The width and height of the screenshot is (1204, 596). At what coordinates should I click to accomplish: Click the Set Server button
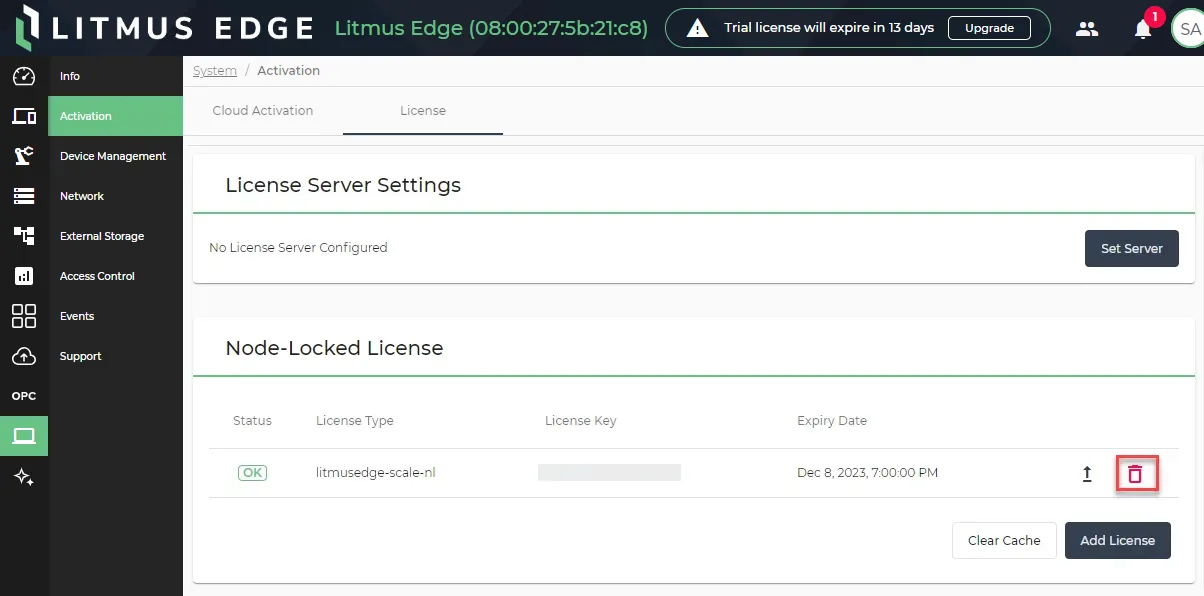1131,248
